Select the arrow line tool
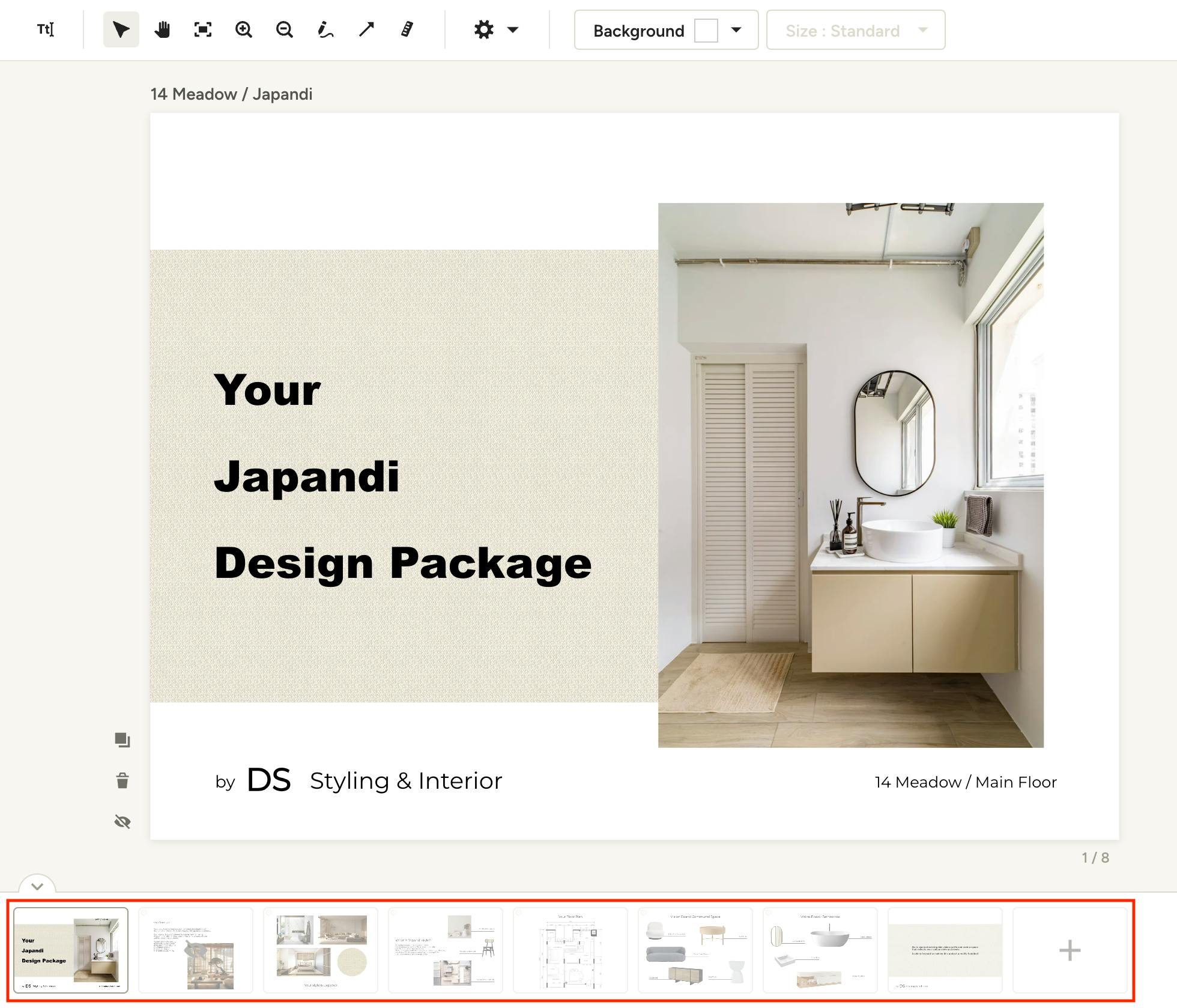The height and width of the screenshot is (1008, 1177). click(366, 29)
